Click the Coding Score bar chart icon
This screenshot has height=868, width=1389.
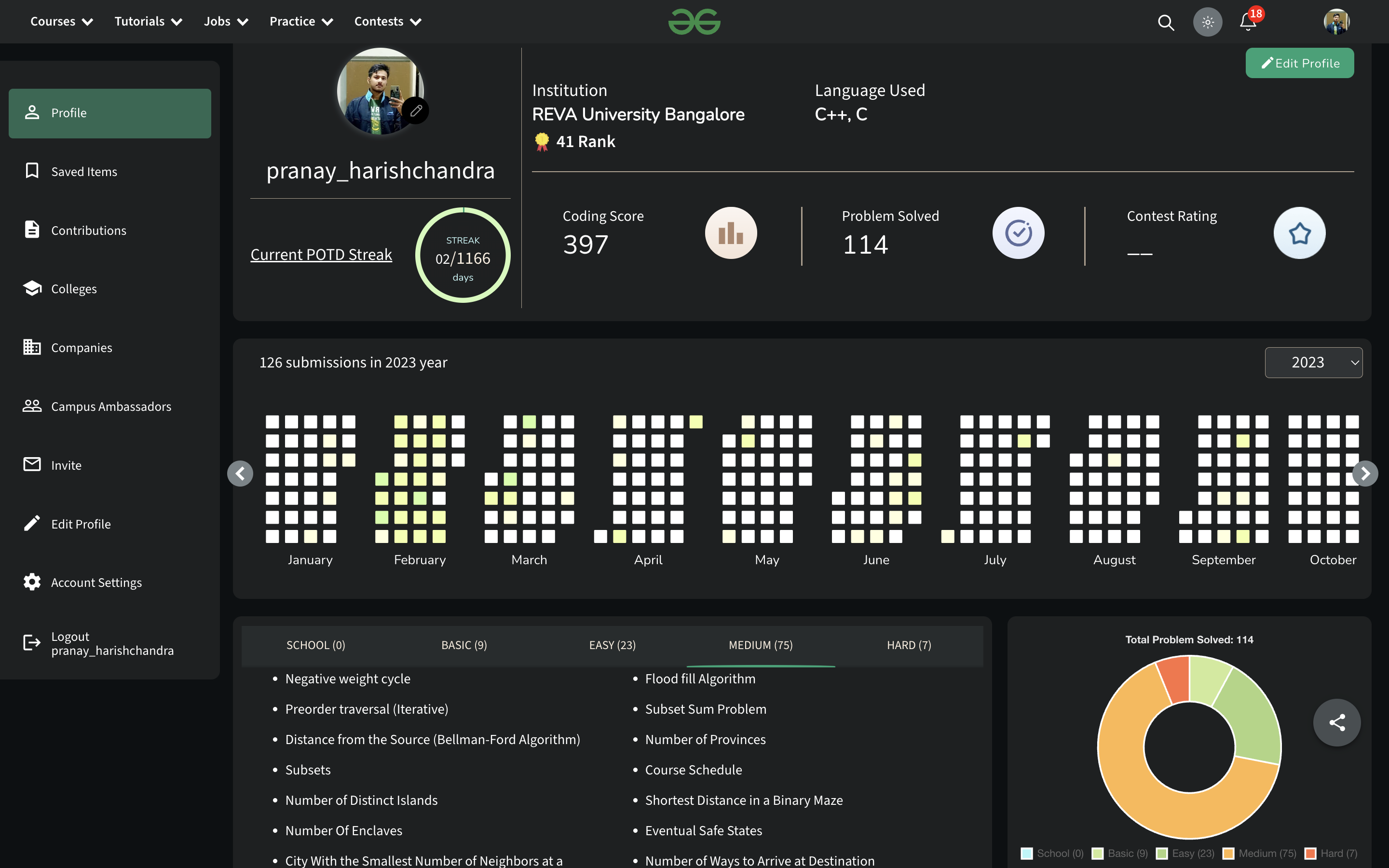[731, 233]
